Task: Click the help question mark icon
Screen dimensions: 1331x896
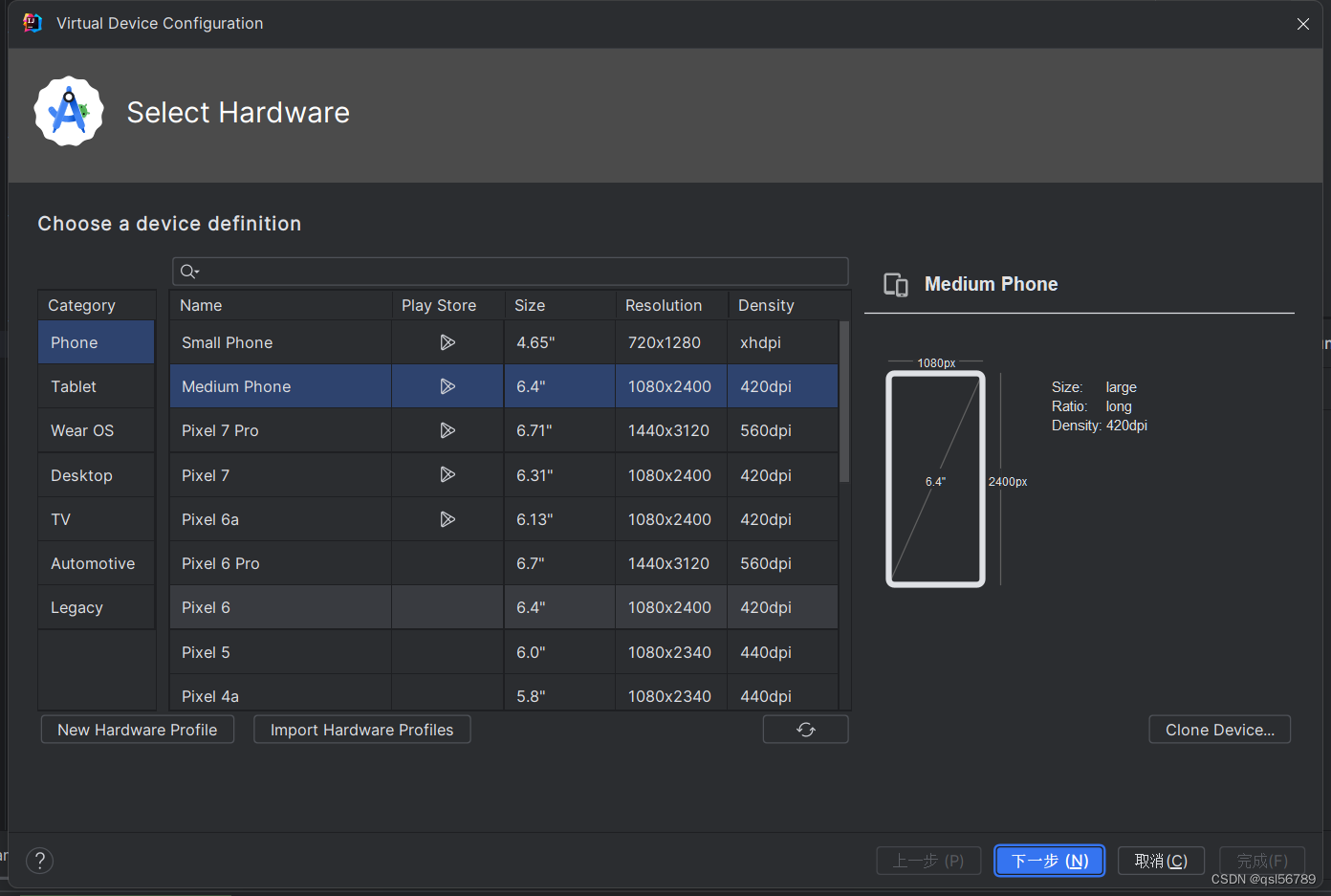Action: [x=38, y=861]
